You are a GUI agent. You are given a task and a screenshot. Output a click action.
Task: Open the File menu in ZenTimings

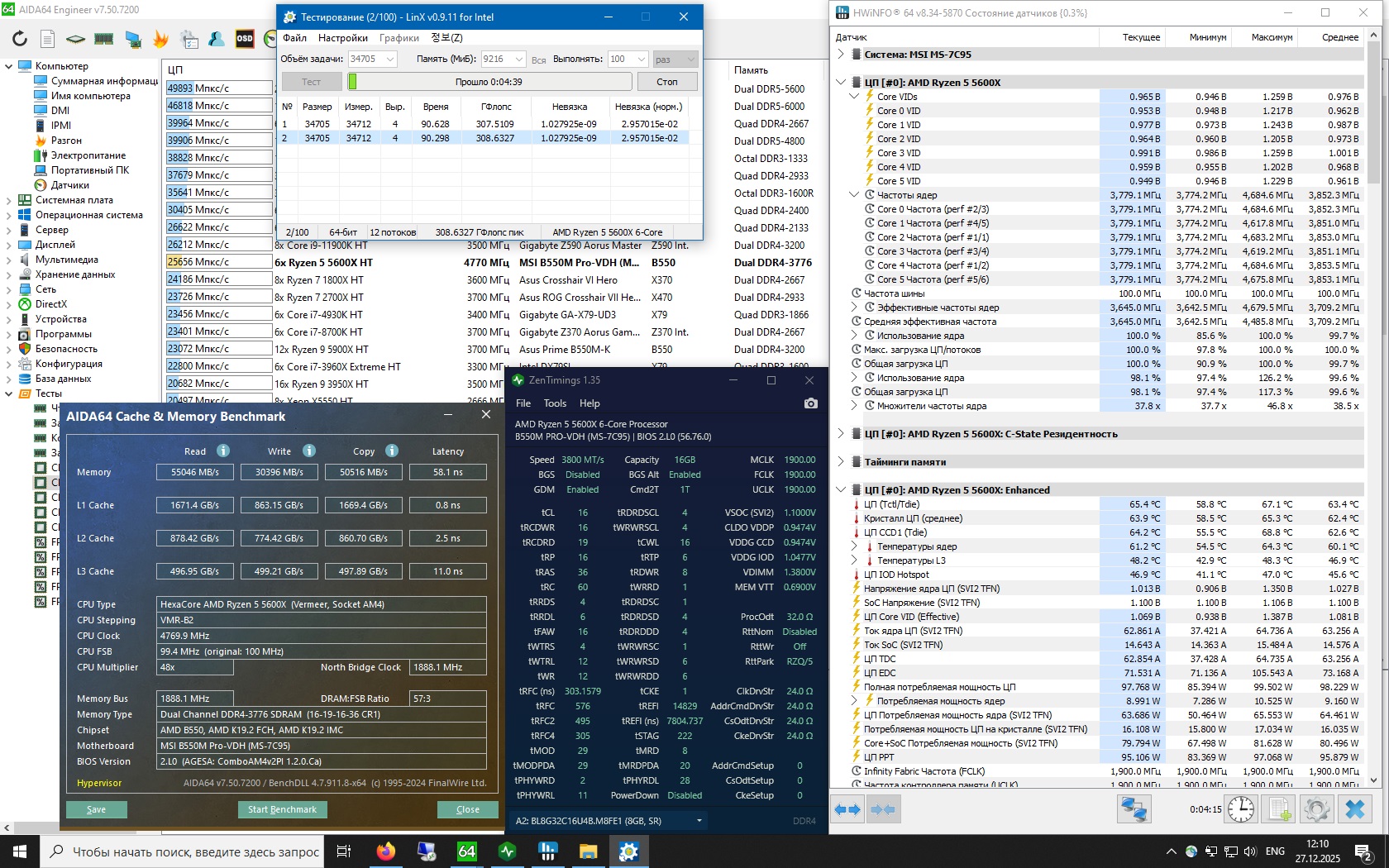coord(523,403)
